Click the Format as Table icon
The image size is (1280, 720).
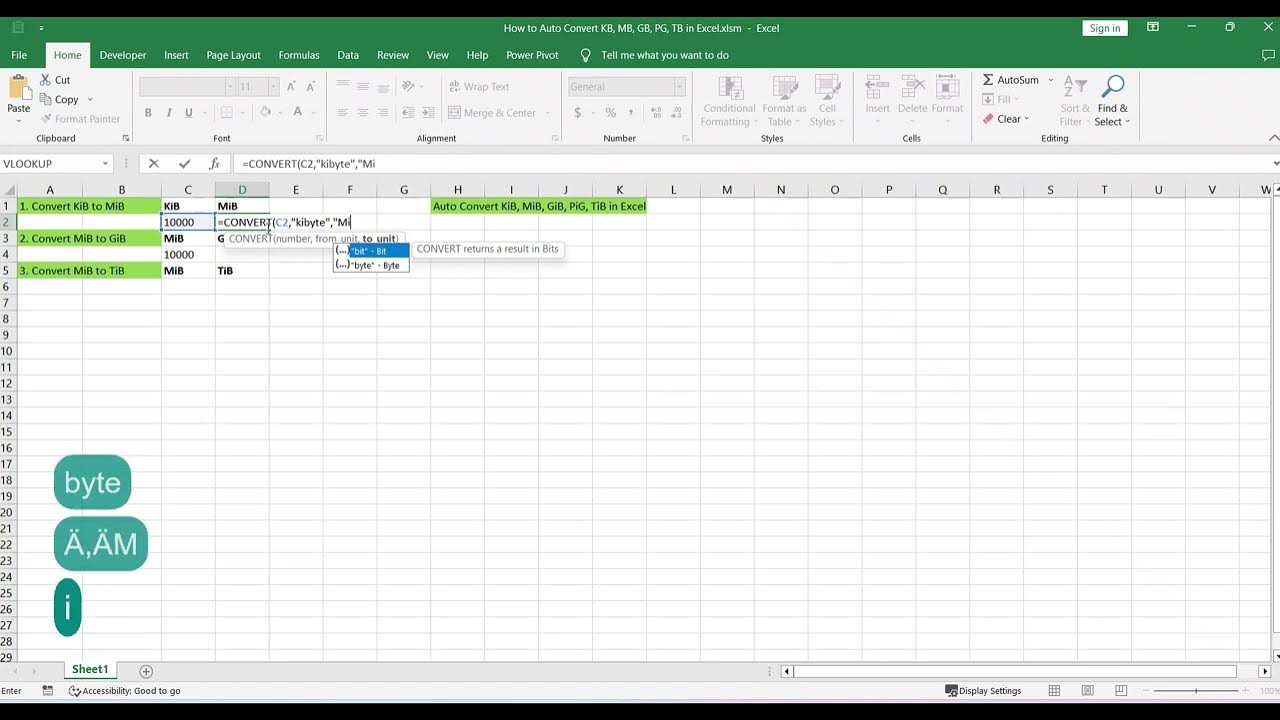click(784, 102)
